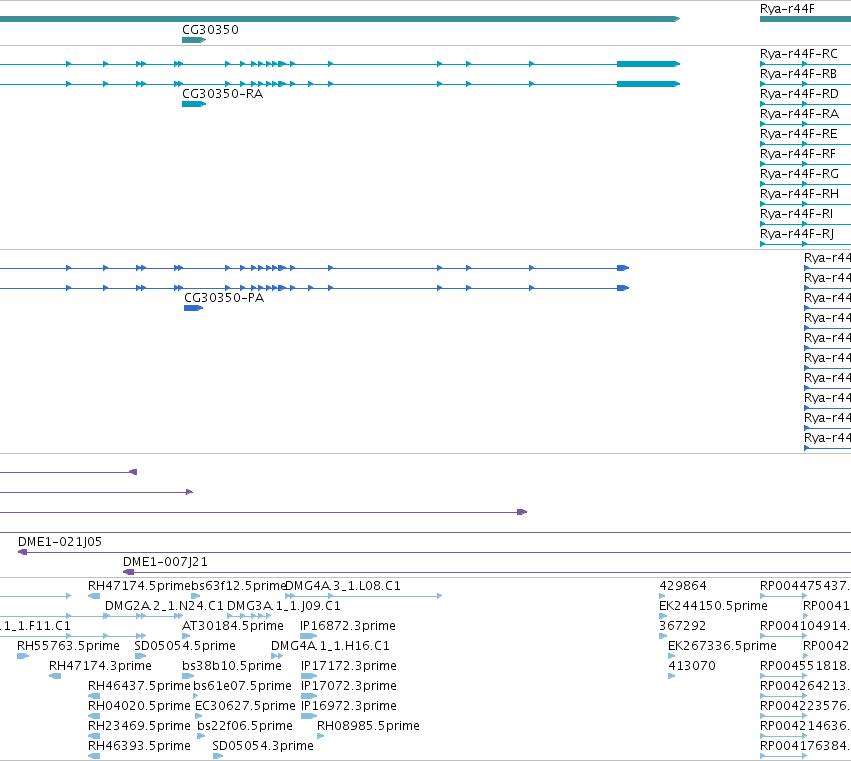Select the DME1-007J21 clone label
Viewport: 851px width, 761px height.
coord(165,562)
